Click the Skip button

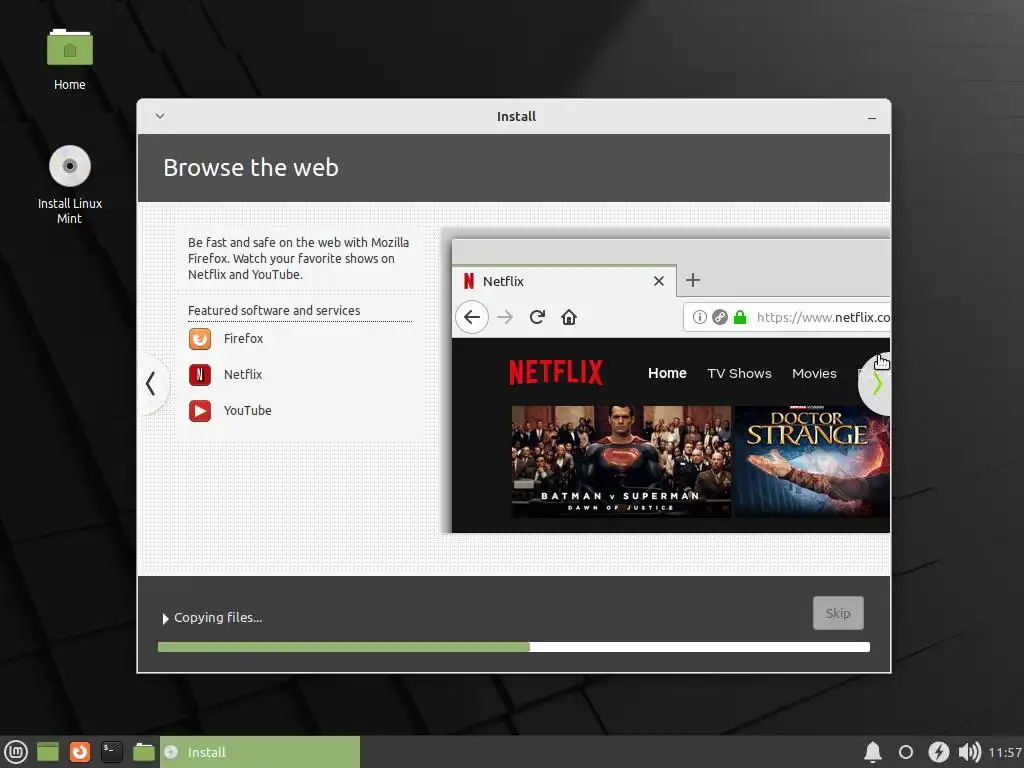click(838, 613)
